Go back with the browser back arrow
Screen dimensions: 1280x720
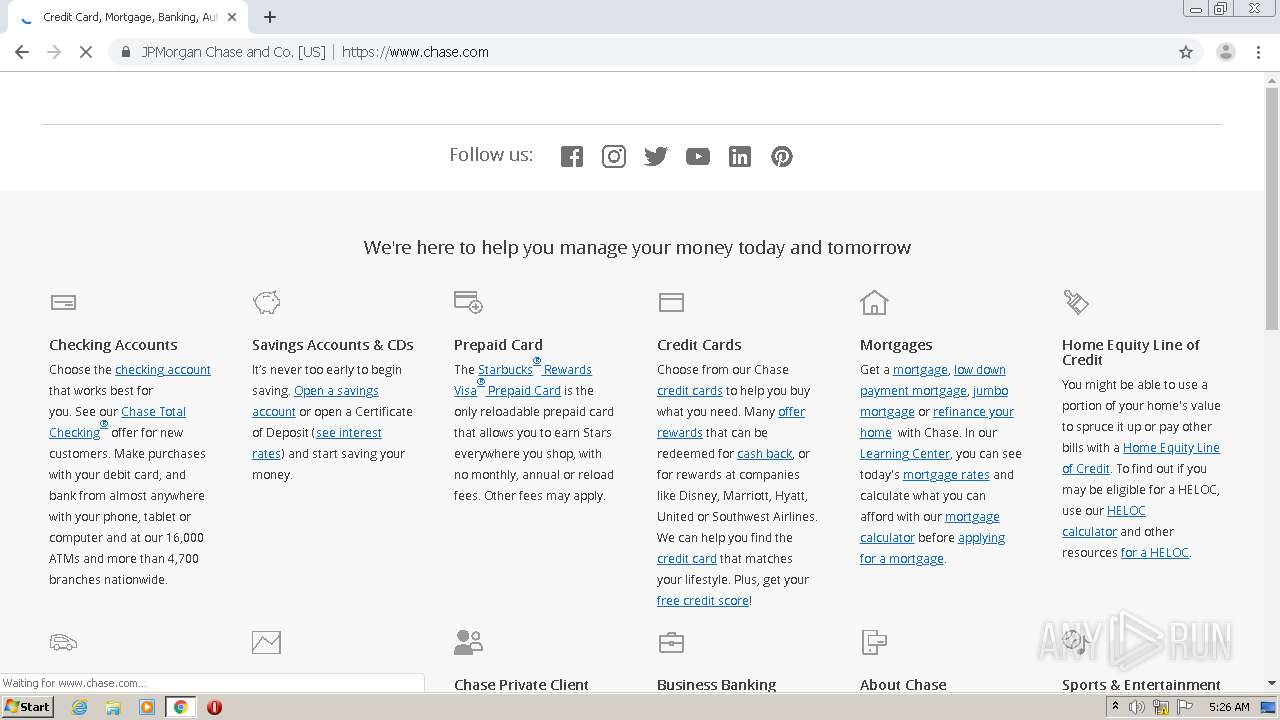tap(22, 52)
